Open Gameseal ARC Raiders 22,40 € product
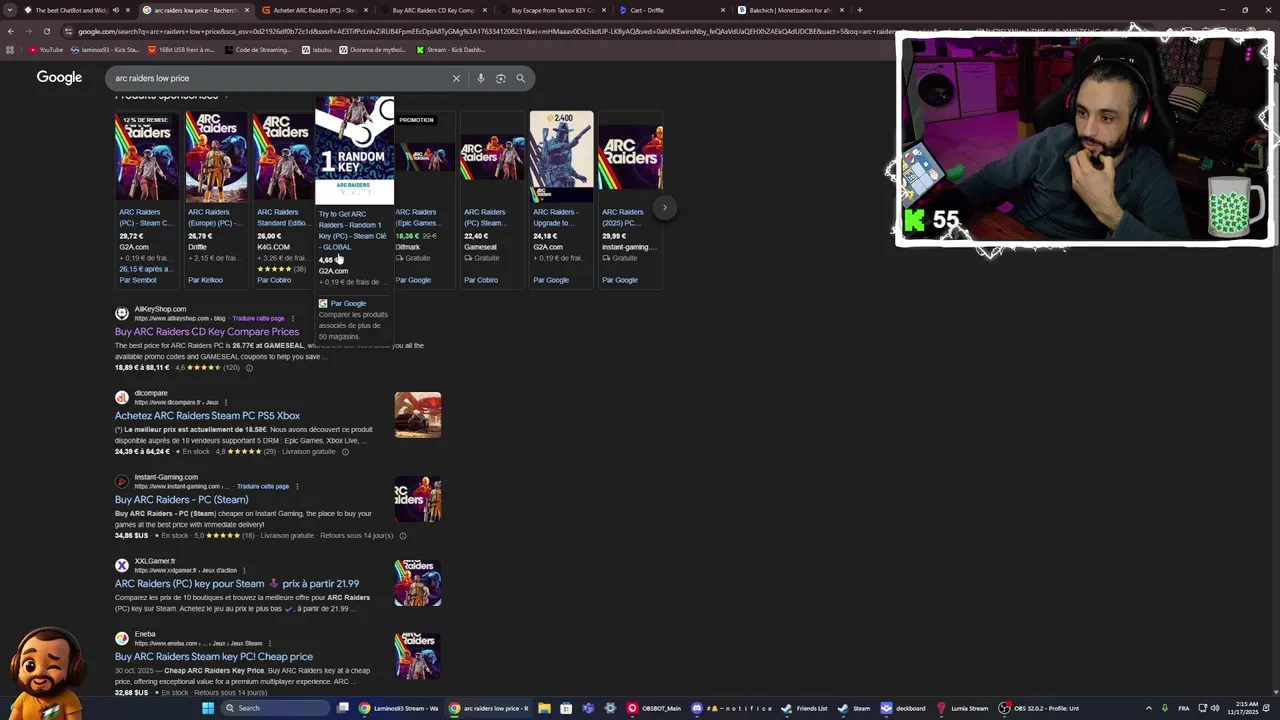Screen dimensions: 1280x720 491,199
